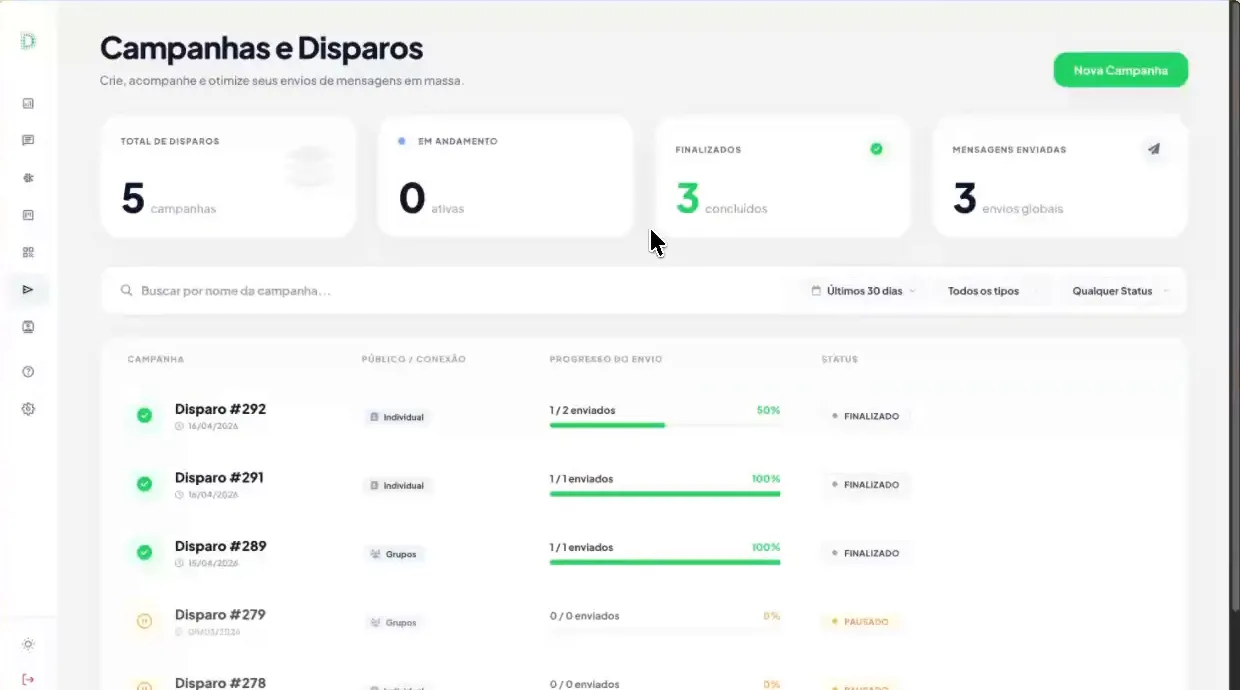
Task: Toggle the light theme sun icon
Action: [28, 644]
